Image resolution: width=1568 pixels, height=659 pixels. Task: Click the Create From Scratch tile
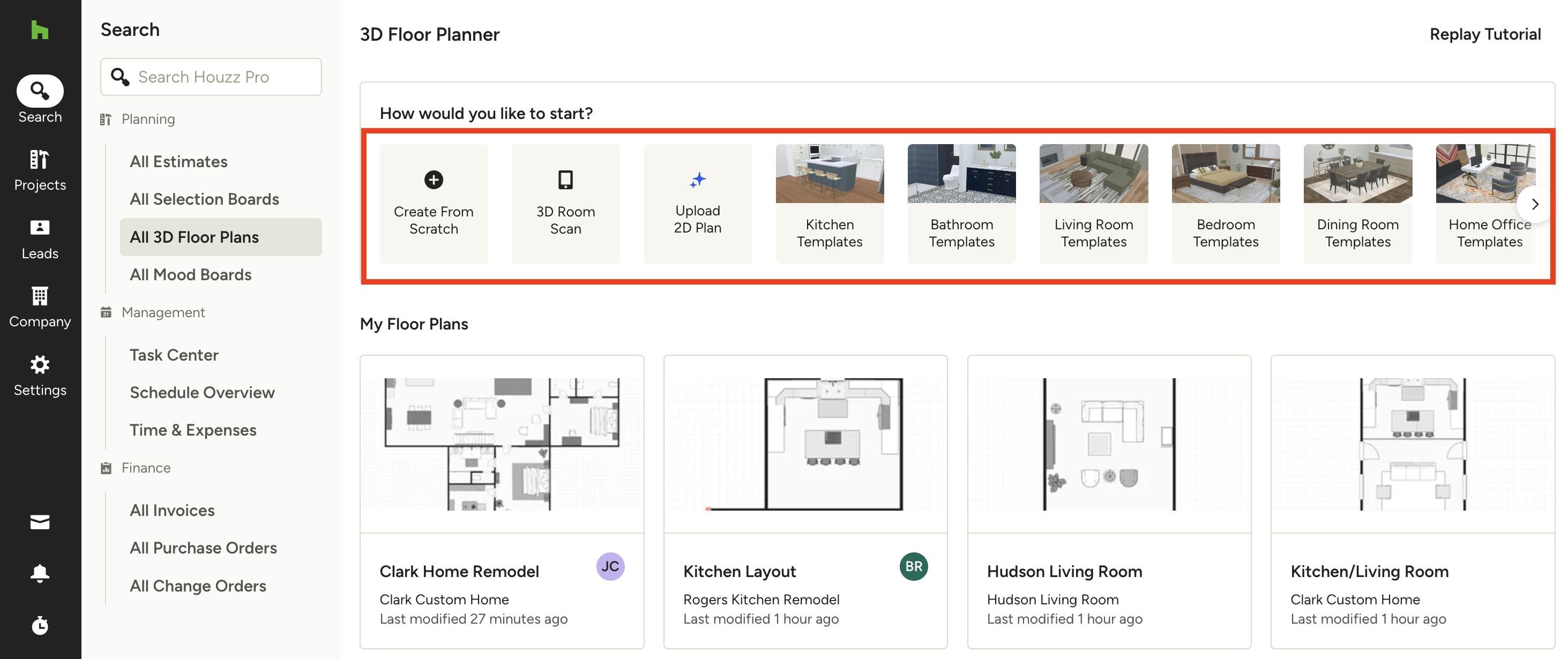coord(434,203)
